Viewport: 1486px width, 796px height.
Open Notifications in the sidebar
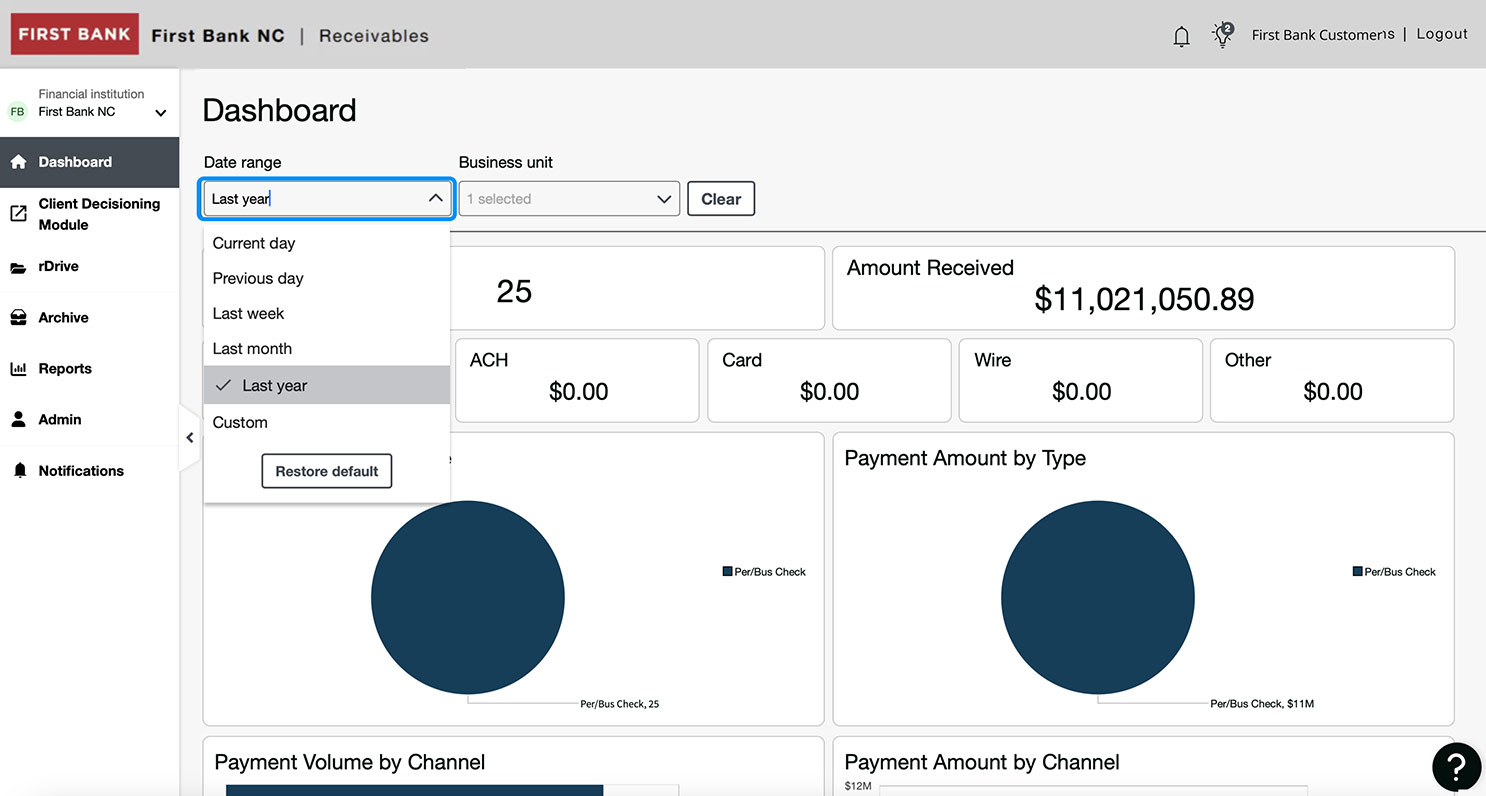click(x=90, y=471)
